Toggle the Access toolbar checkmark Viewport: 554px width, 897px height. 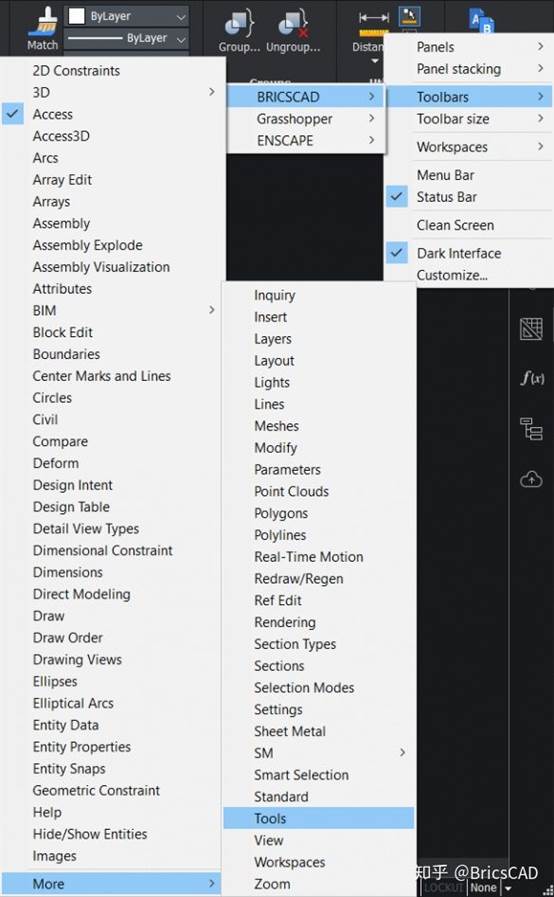13,114
